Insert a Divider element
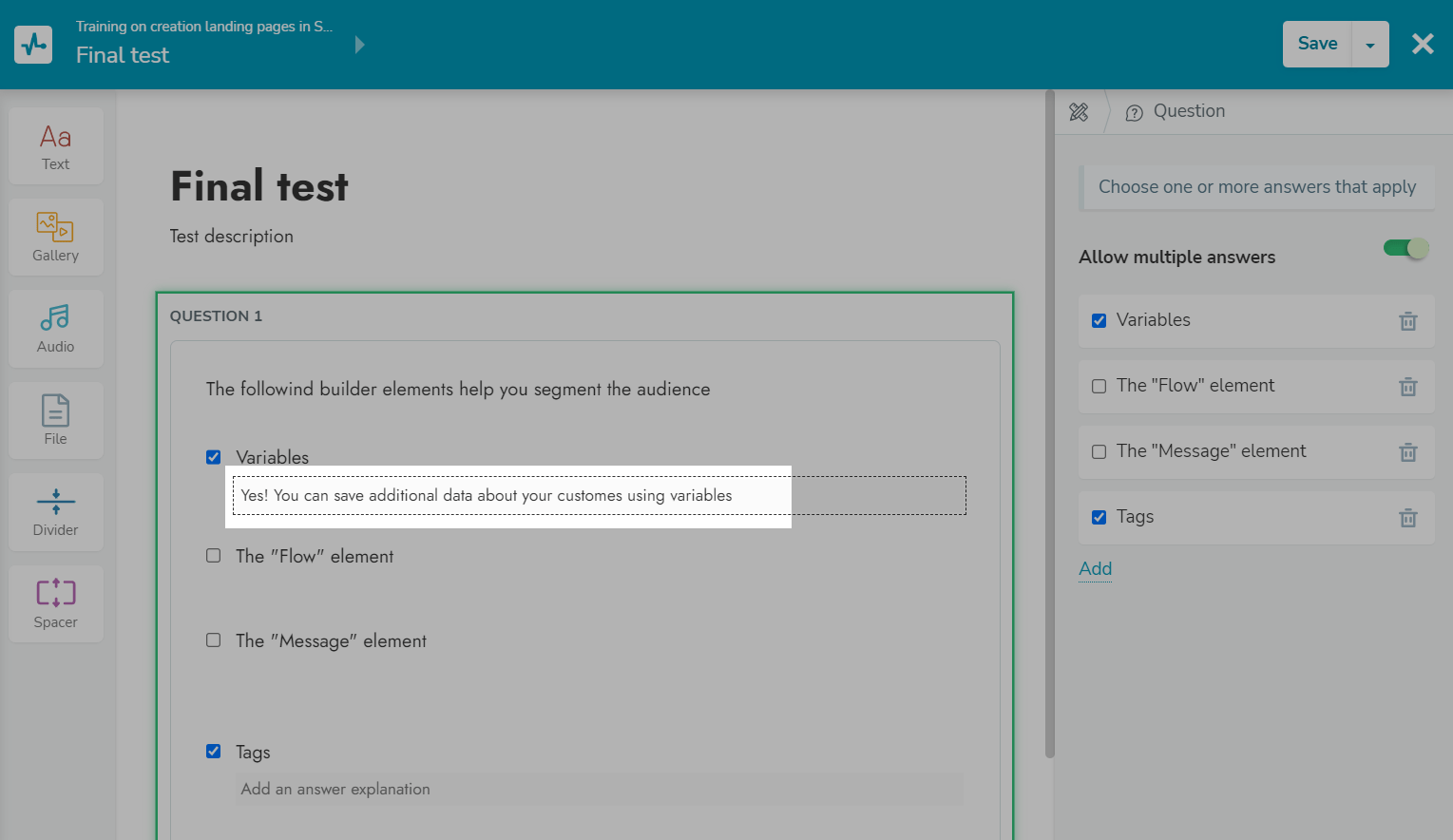Viewport: 1453px width, 840px height. 55,512
